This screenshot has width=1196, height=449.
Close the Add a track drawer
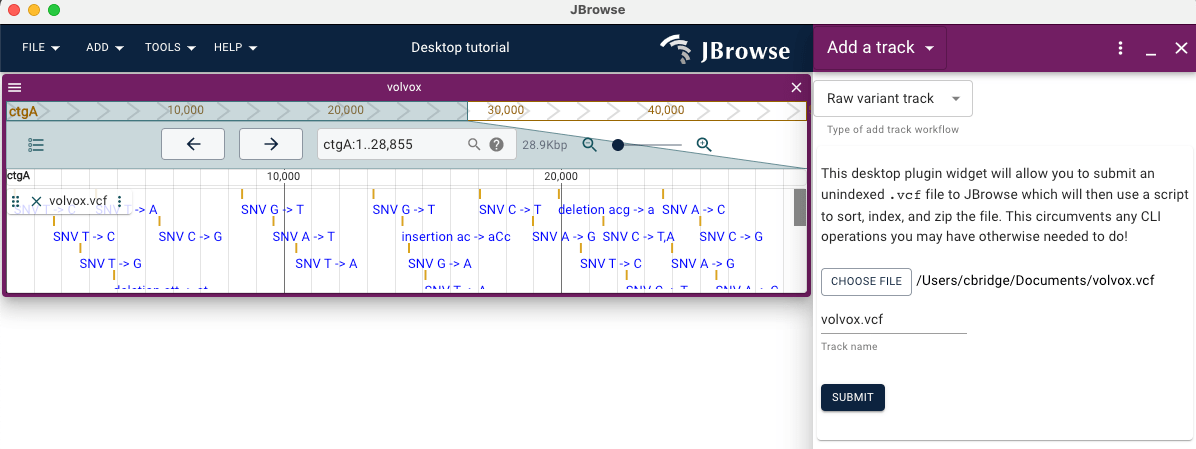coord(1181,48)
